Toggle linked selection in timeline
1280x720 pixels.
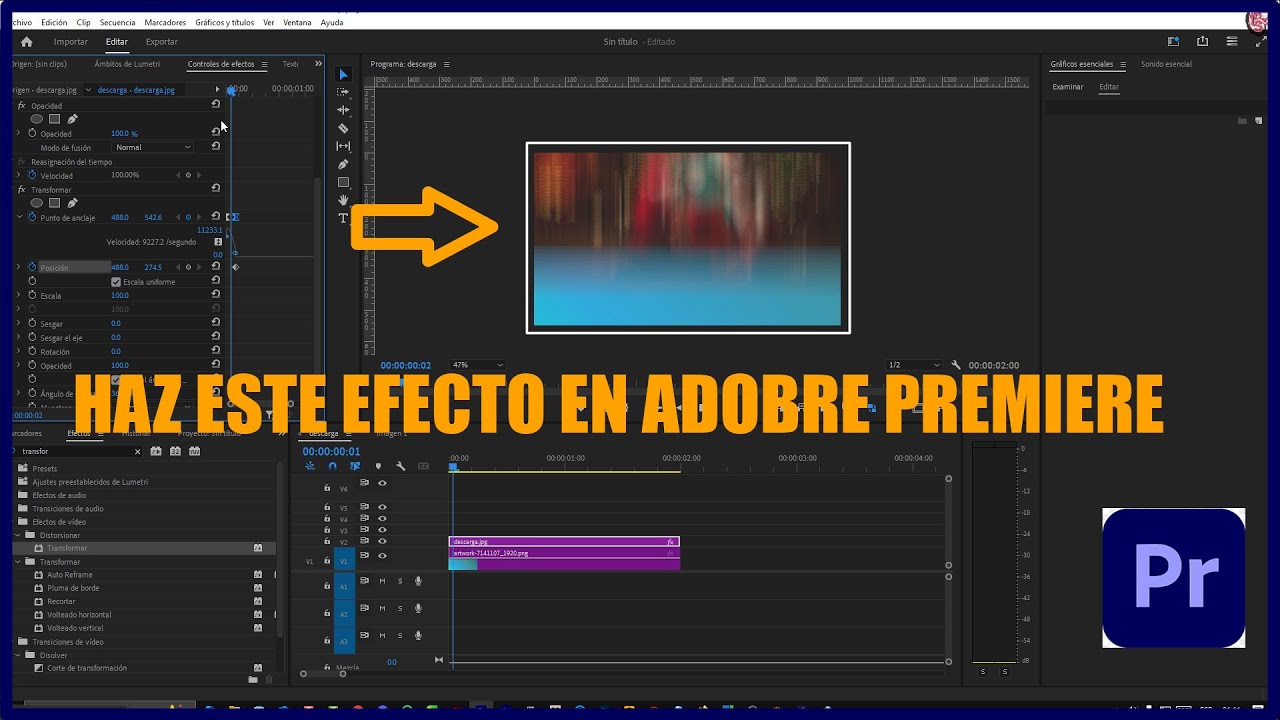[x=355, y=466]
